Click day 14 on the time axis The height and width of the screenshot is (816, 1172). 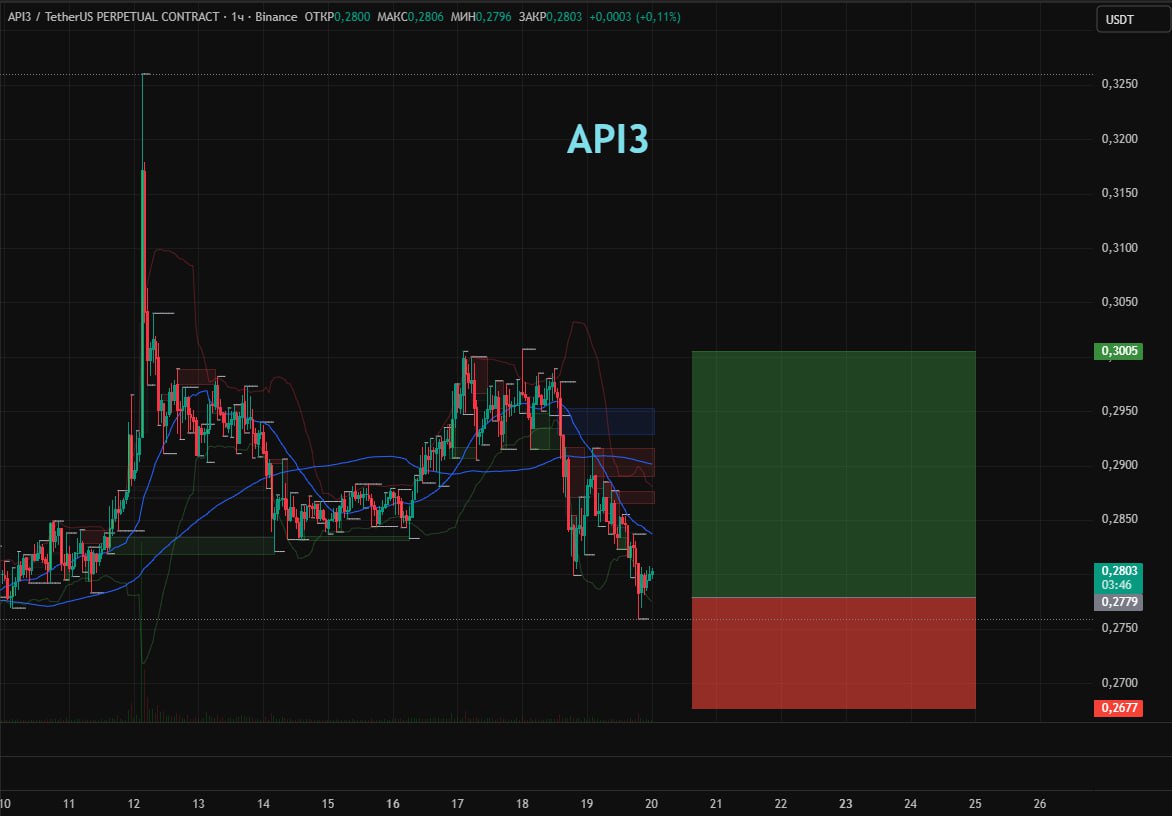coord(263,804)
